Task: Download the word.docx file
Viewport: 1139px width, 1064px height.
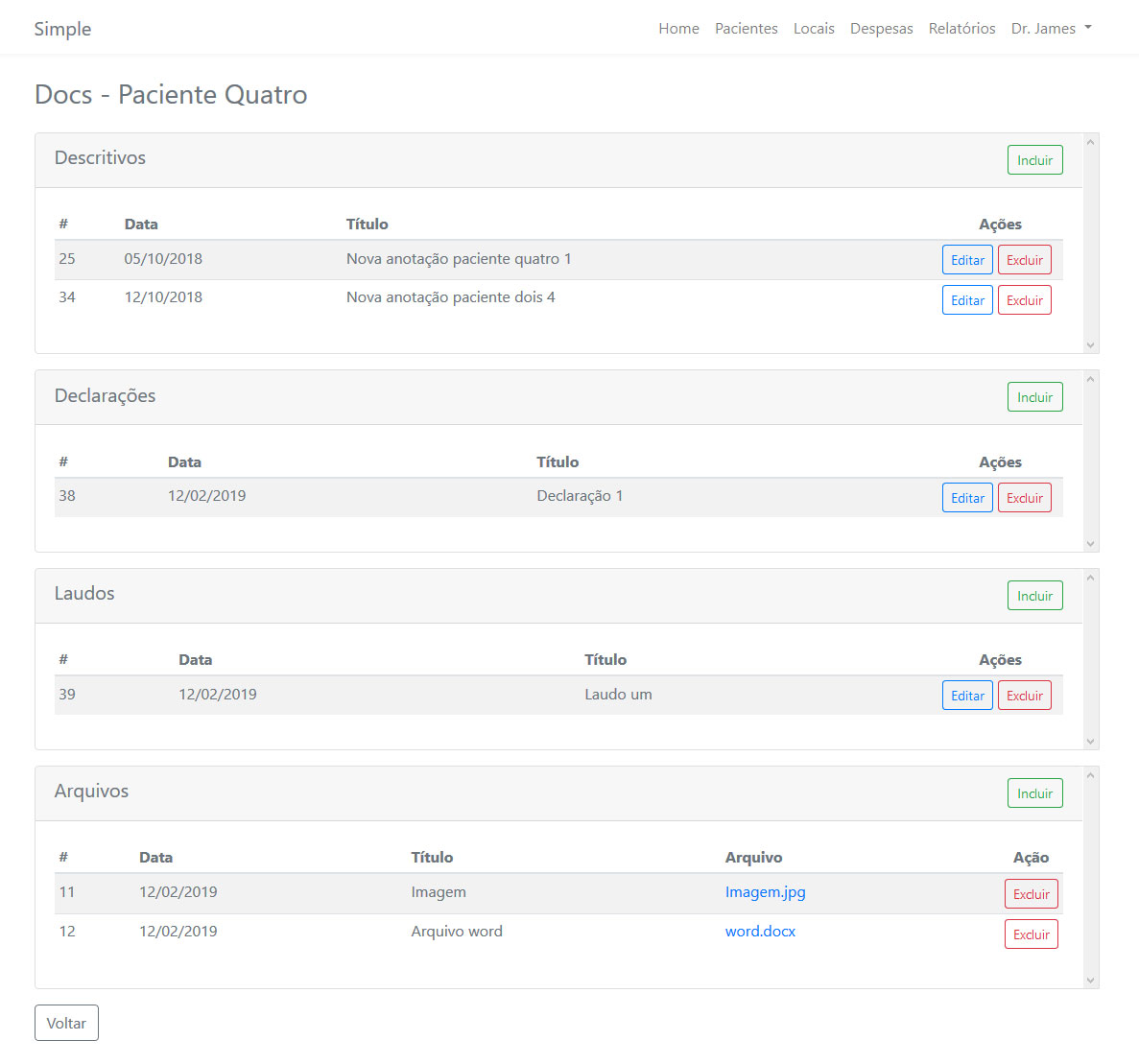Action: click(x=760, y=932)
